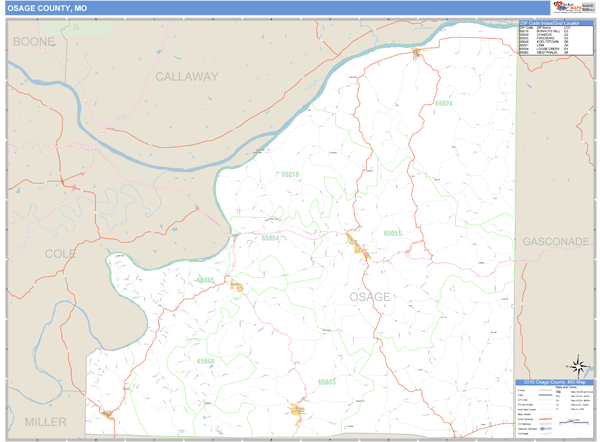This screenshot has height=442, width=600.
Task: Click the compass rose near the legend
Action: 577,366
